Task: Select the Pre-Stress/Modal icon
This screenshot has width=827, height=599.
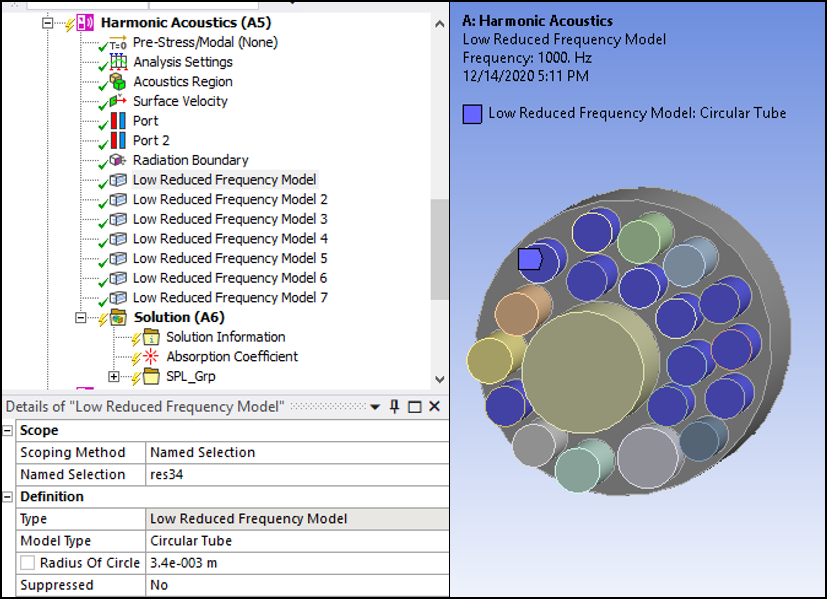Action: point(119,43)
